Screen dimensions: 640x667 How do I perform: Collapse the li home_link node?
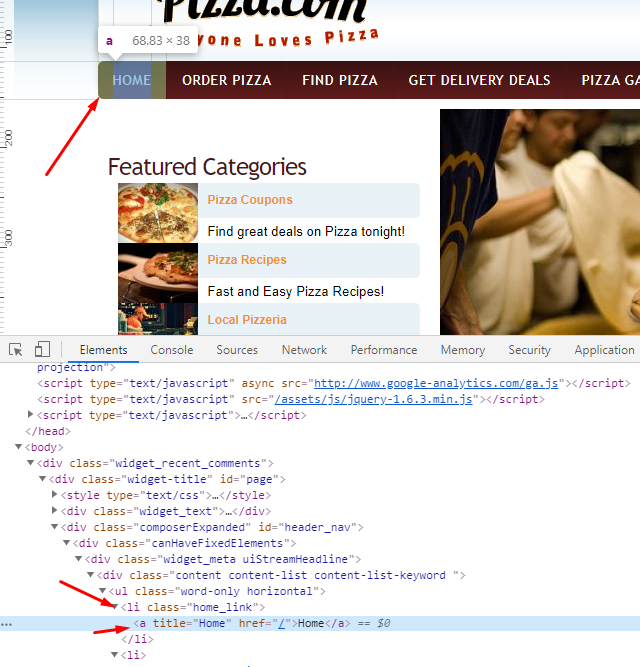(115, 607)
